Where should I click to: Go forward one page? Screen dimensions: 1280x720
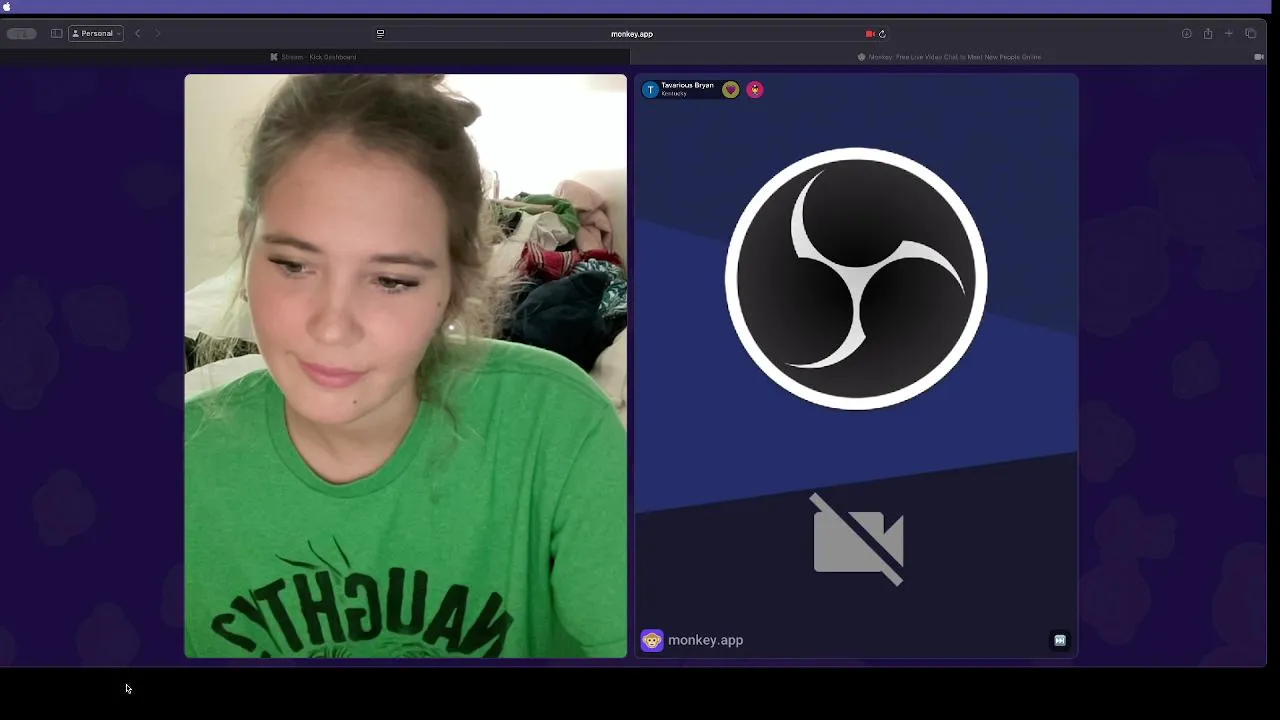point(157,33)
